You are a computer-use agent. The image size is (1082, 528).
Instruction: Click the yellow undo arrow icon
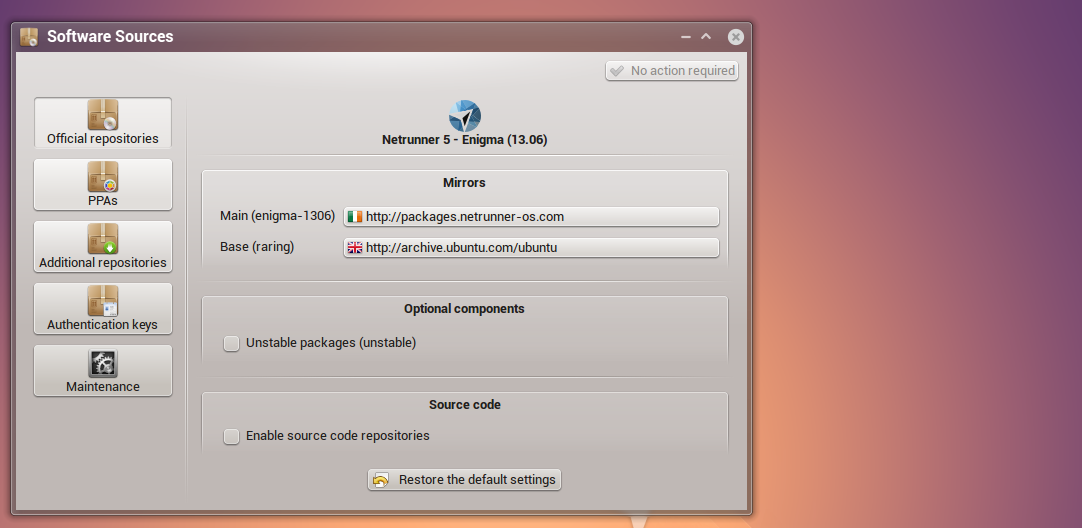(x=381, y=480)
